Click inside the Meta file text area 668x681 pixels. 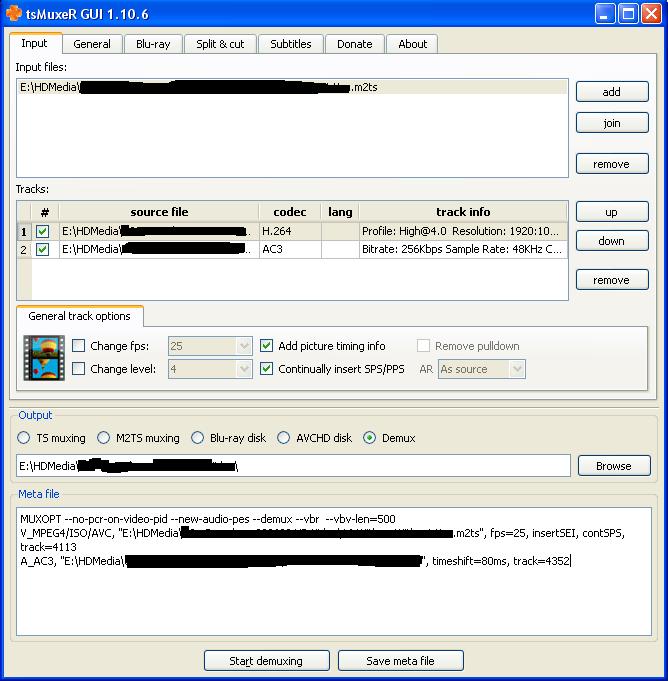(334, 571)
